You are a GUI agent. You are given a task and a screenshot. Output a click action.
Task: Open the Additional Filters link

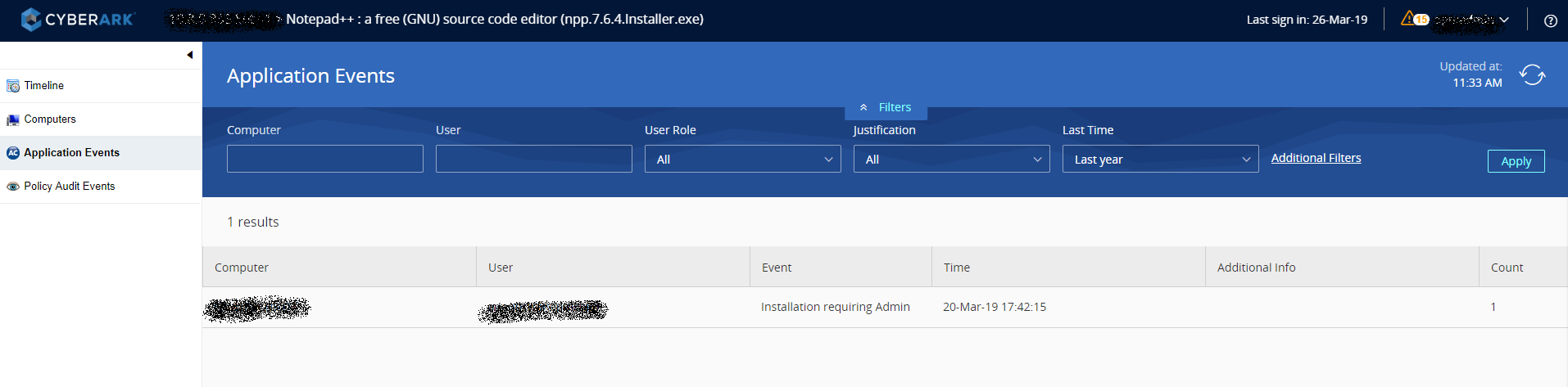[1316, 158]
